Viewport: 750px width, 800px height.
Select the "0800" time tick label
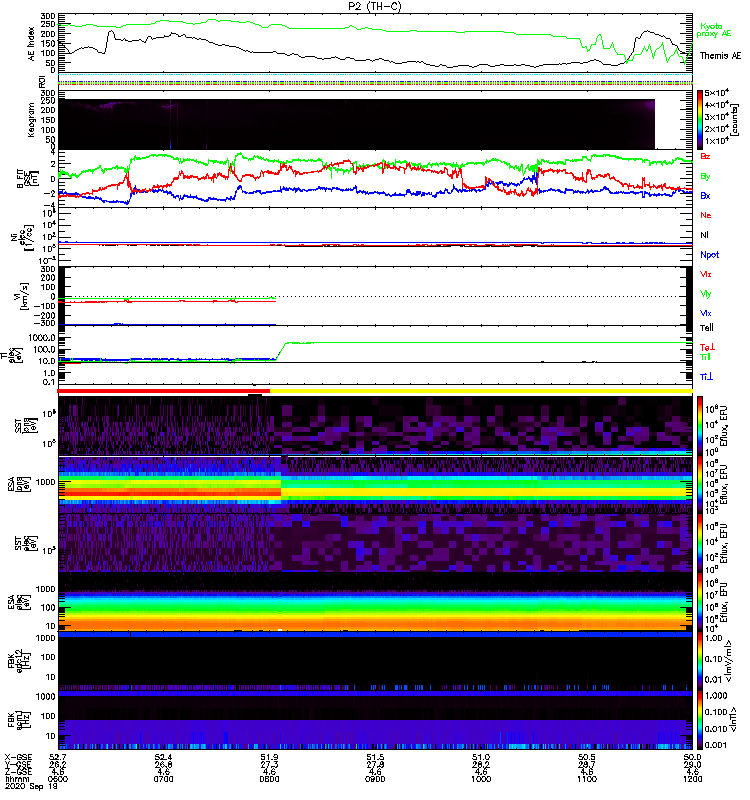[x=269, y=779]
